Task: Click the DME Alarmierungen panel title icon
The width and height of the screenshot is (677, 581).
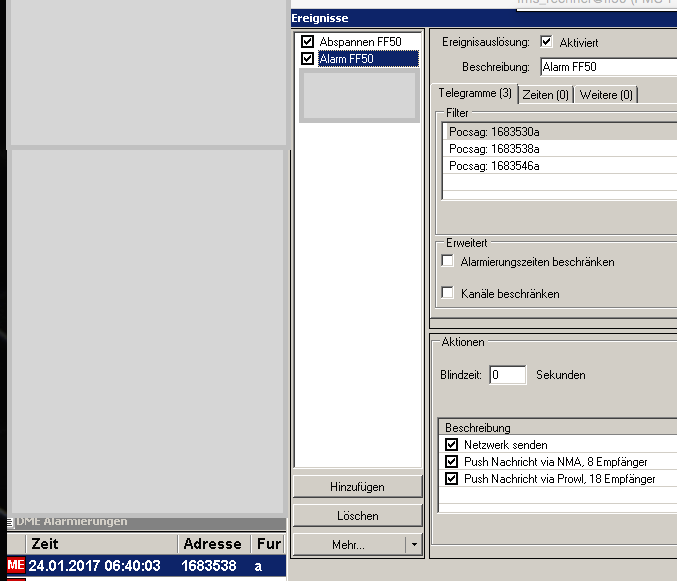Action: (x=10, y=523)
